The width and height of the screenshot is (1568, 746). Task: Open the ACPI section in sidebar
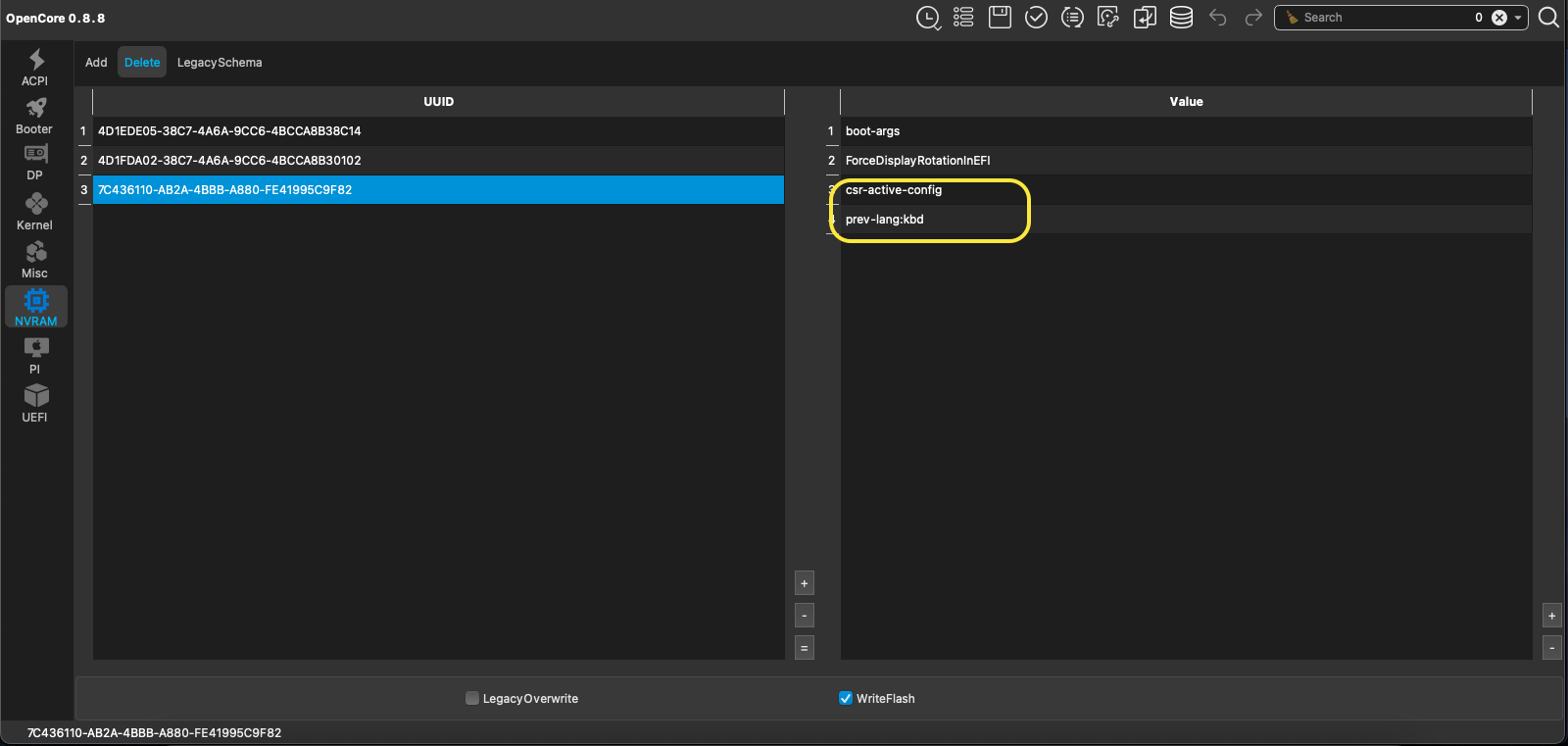(x=35, y=68)
